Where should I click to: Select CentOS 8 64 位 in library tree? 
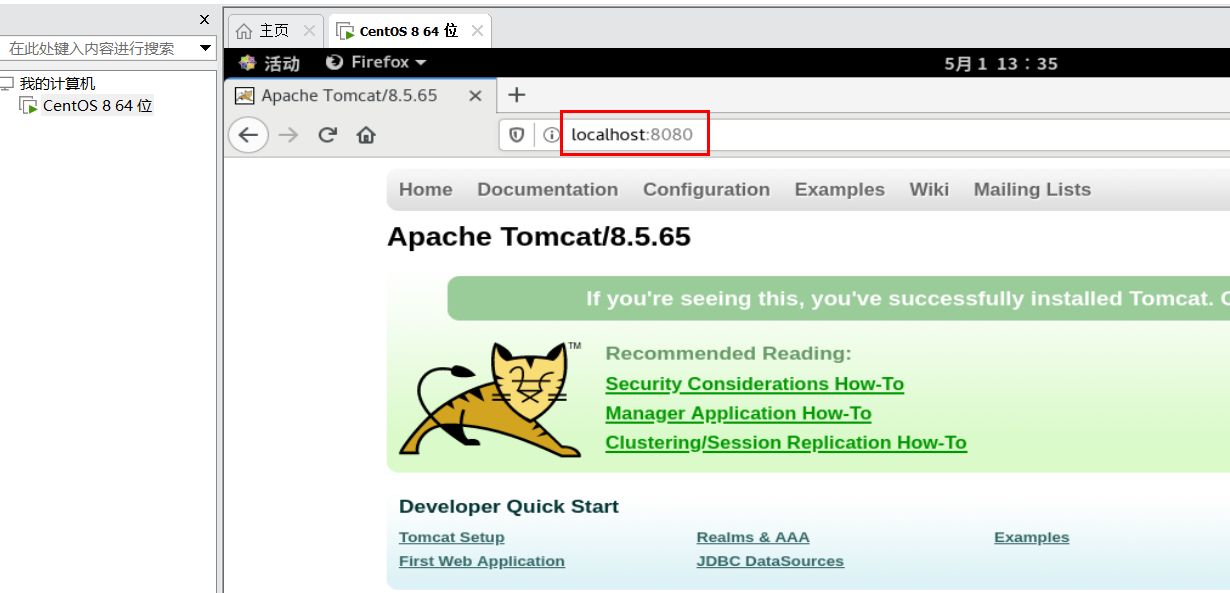tap(97, 105)
